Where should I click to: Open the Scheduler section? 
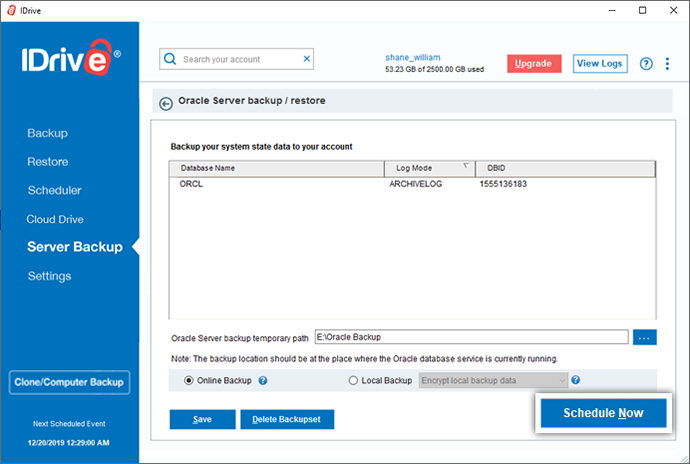(55, 190)
